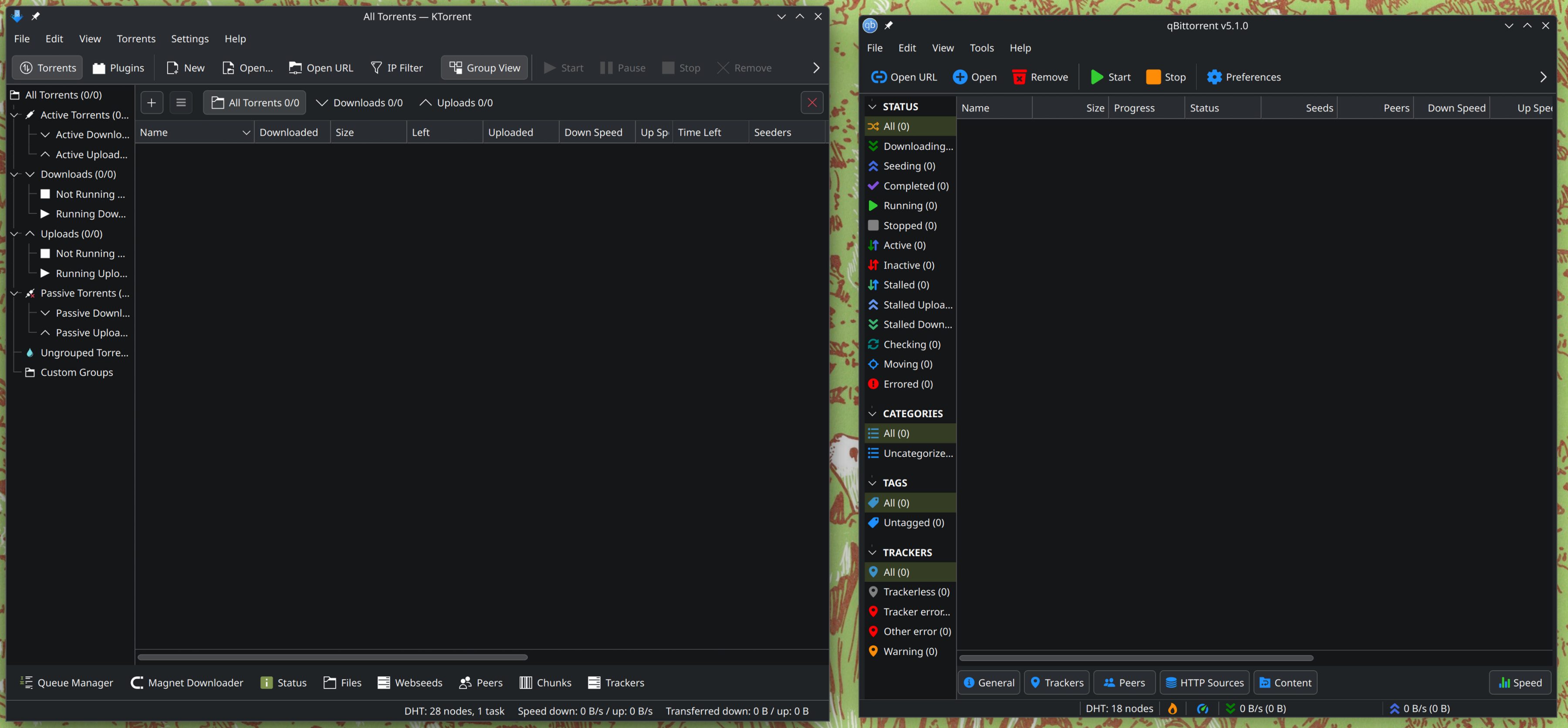Close the KTorrent view tab with red X
Image resolution: width=1568 pixels, height=728 pixels.
click(x=812, y=102)
